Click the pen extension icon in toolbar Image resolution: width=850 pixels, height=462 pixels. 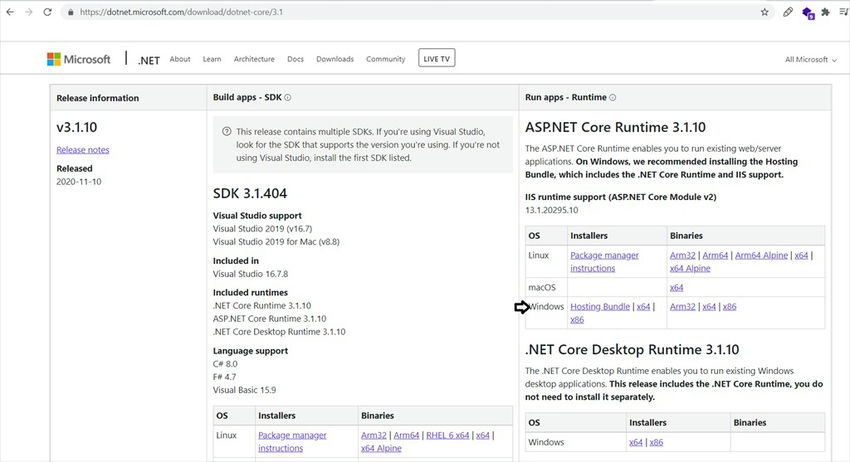pyautogui.click(x=788, y=12)
